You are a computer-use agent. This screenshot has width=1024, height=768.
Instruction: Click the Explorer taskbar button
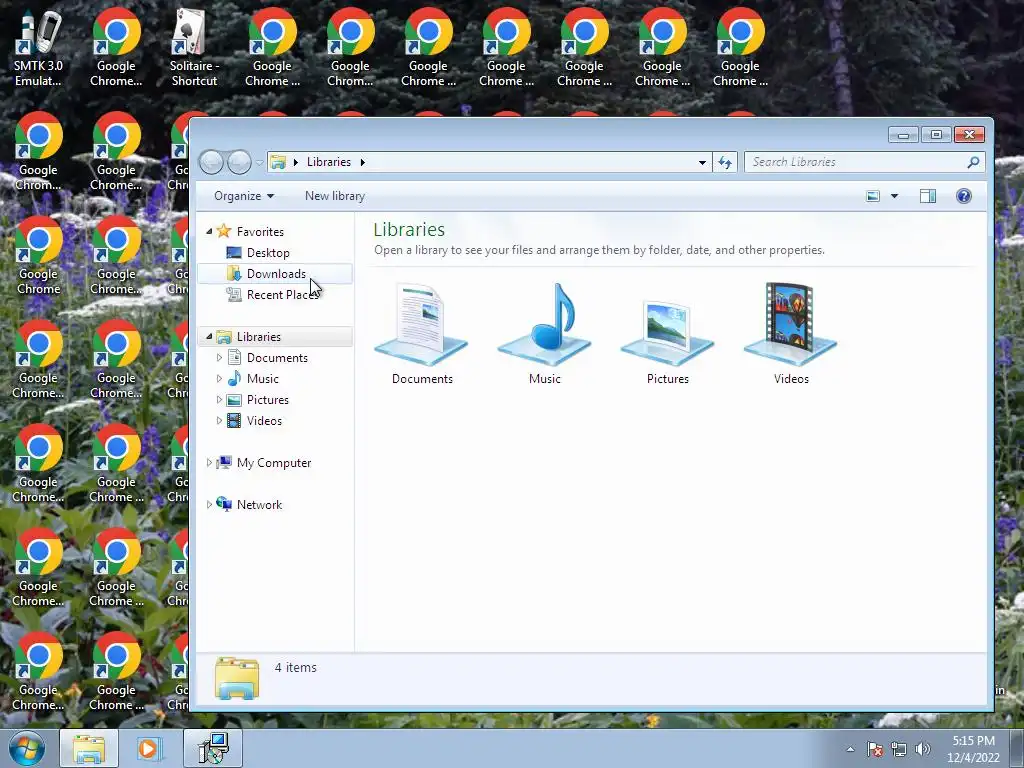pos(89,748)
